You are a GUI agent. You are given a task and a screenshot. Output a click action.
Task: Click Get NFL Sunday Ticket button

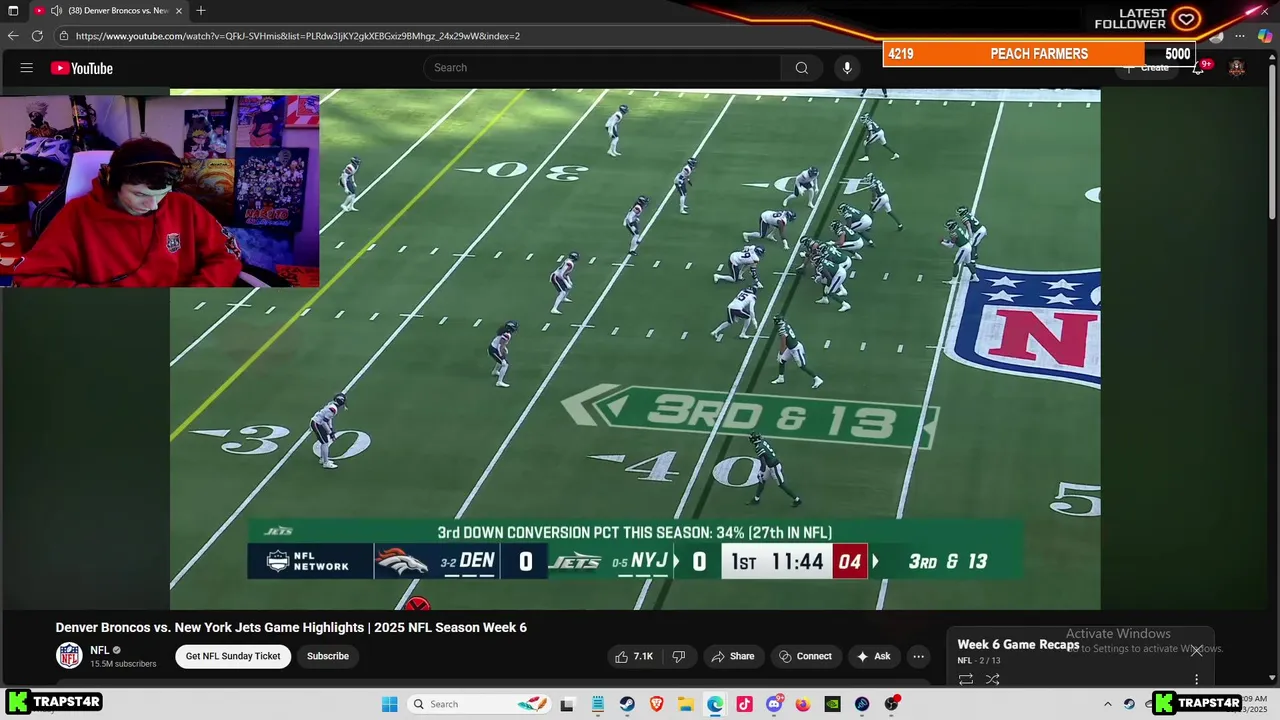[233, 656]
